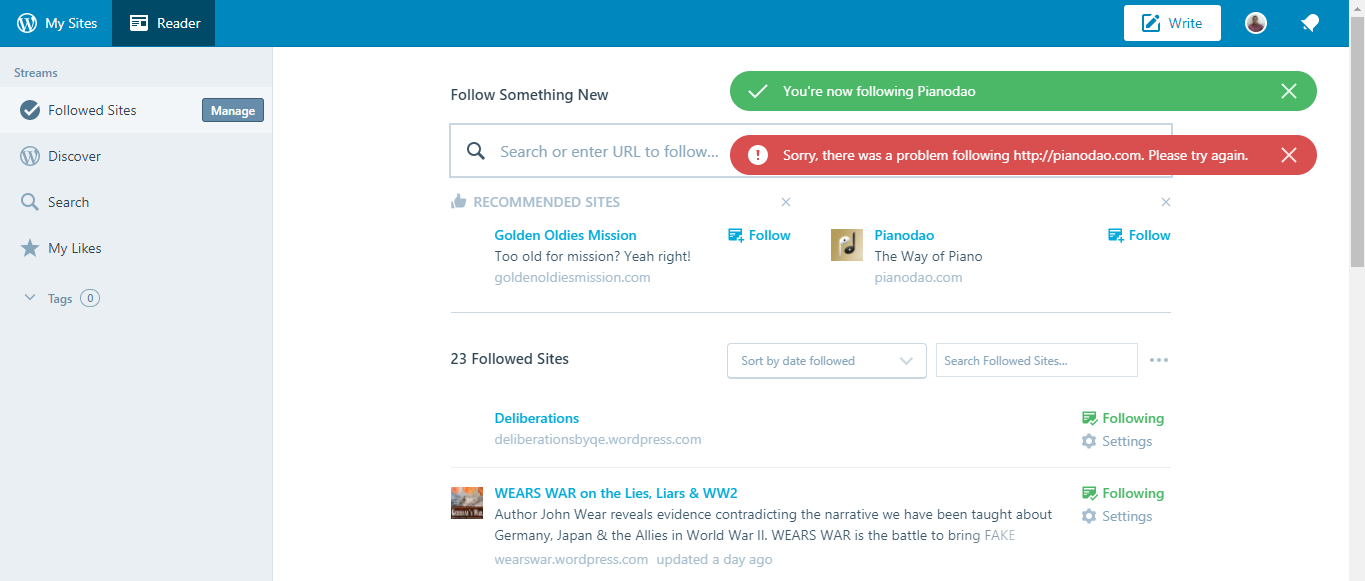This screenshot has width=1365, height=581.
Task: Open the Sort by date followed dropdown
Action: 826,361
